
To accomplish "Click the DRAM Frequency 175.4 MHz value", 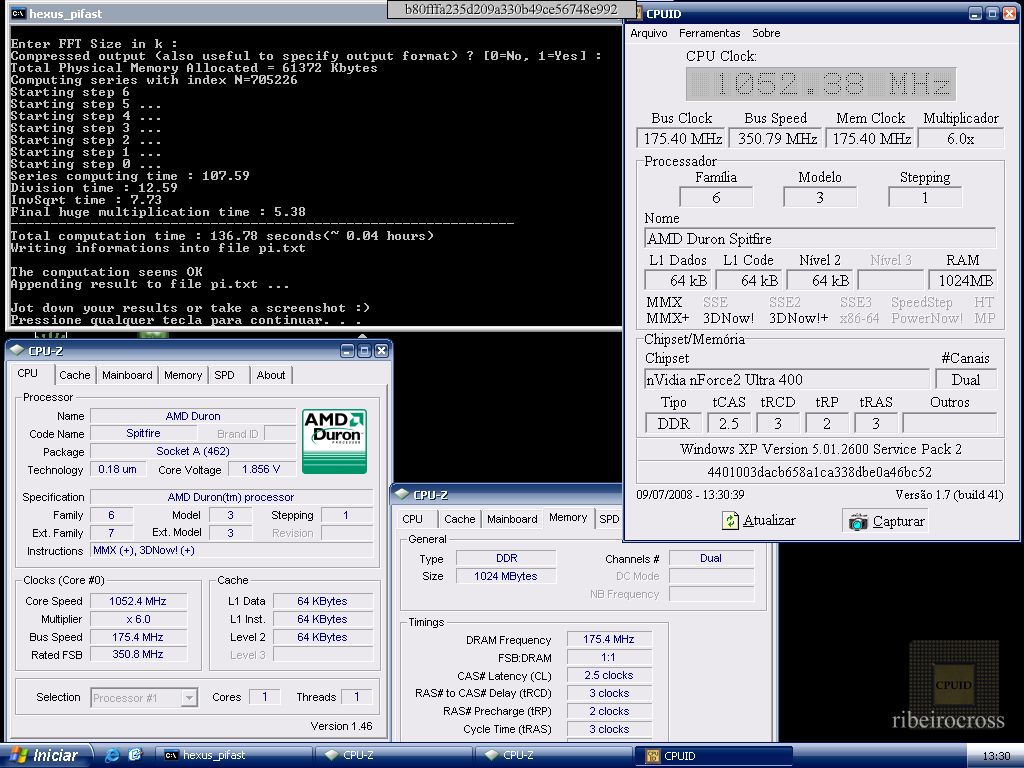I will click(609, 639).
